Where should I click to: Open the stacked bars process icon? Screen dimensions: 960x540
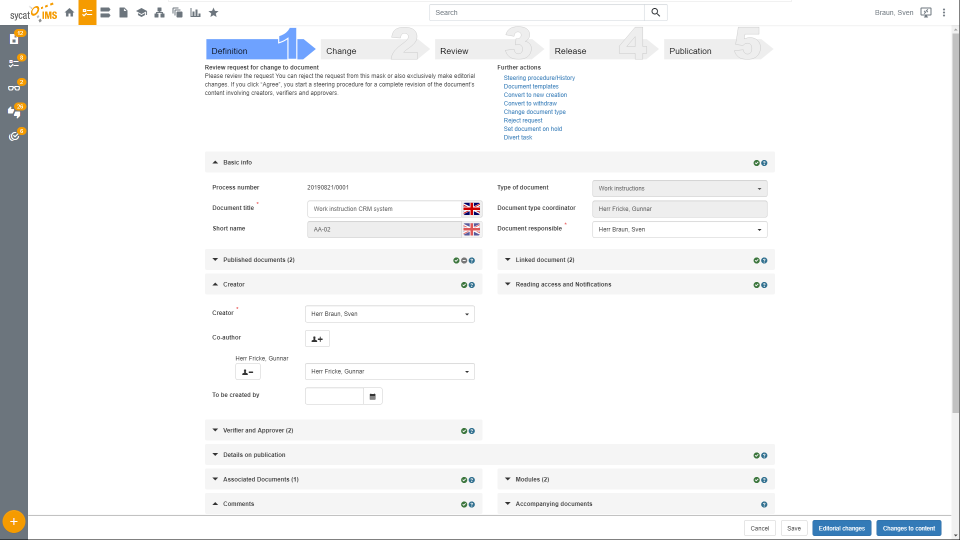pyautogui.click(x=105, y=12)
